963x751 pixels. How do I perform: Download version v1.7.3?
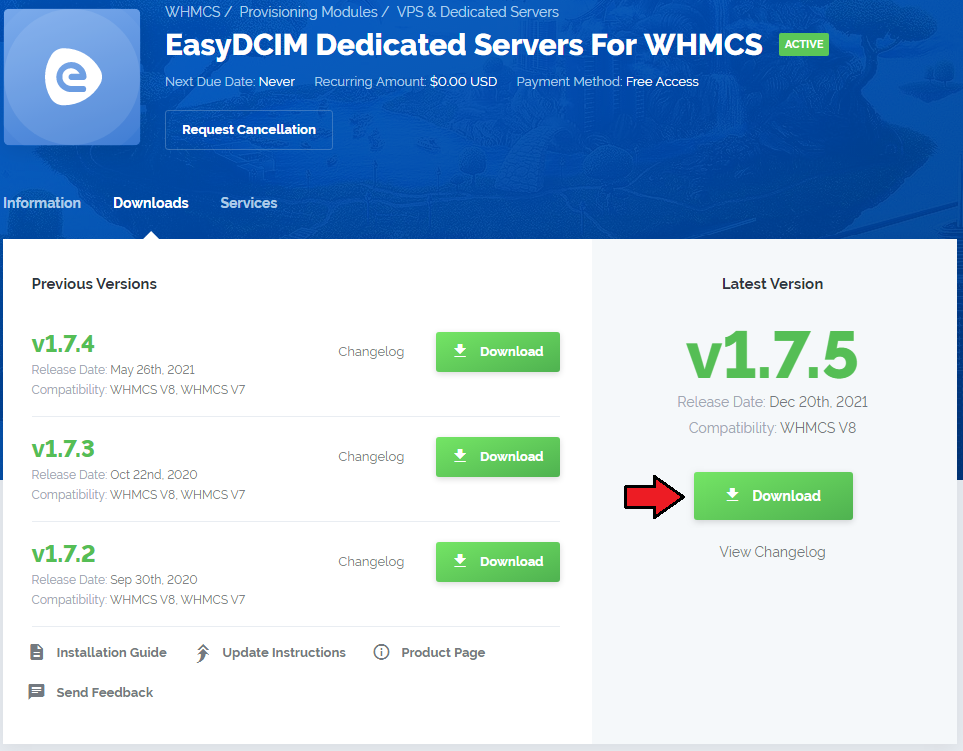click(x=497, y=457)
